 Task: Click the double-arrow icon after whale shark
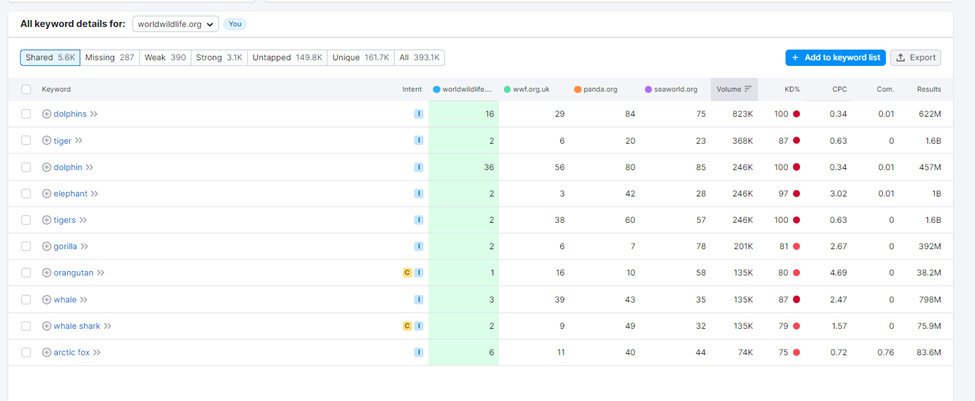coord(108,326)
